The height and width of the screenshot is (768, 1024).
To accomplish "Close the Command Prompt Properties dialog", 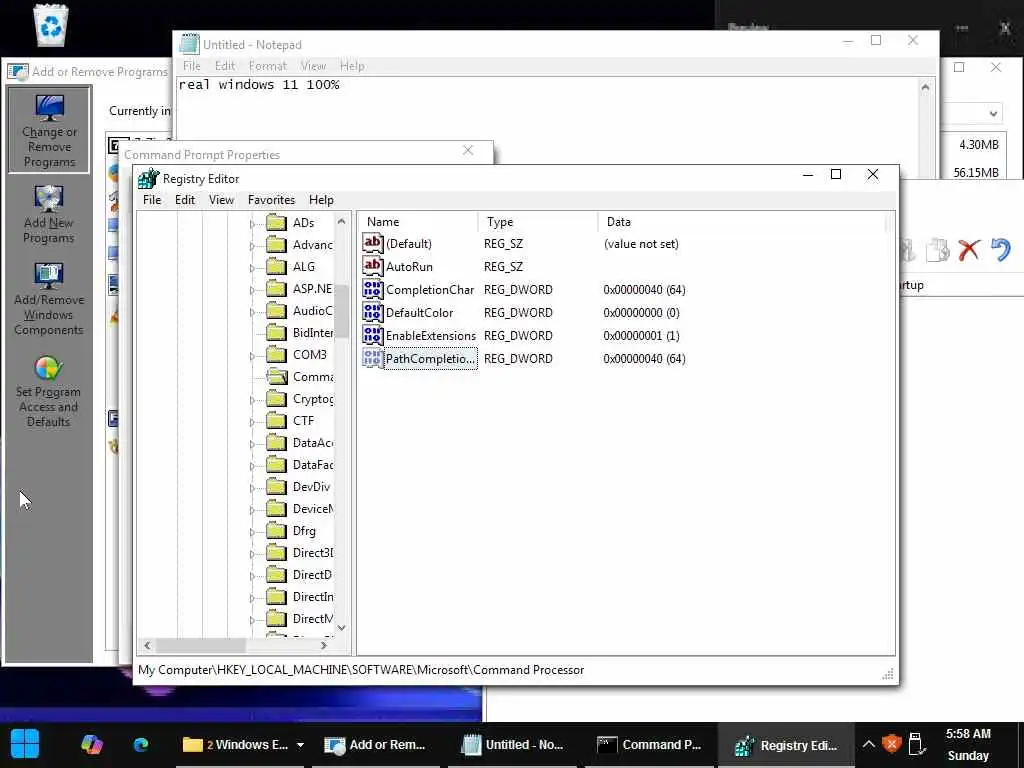I will [x=468, y=151].
